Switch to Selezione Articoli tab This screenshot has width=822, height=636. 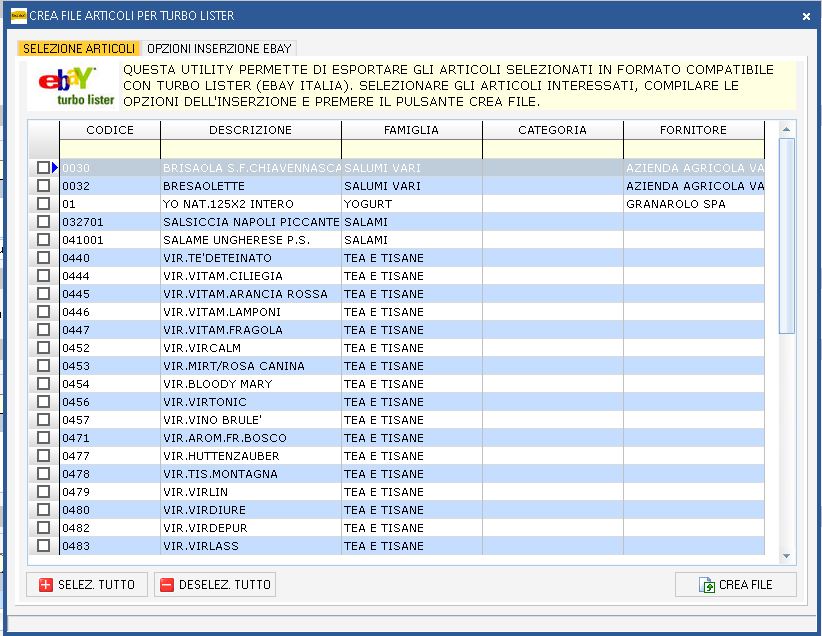(79, 48)
